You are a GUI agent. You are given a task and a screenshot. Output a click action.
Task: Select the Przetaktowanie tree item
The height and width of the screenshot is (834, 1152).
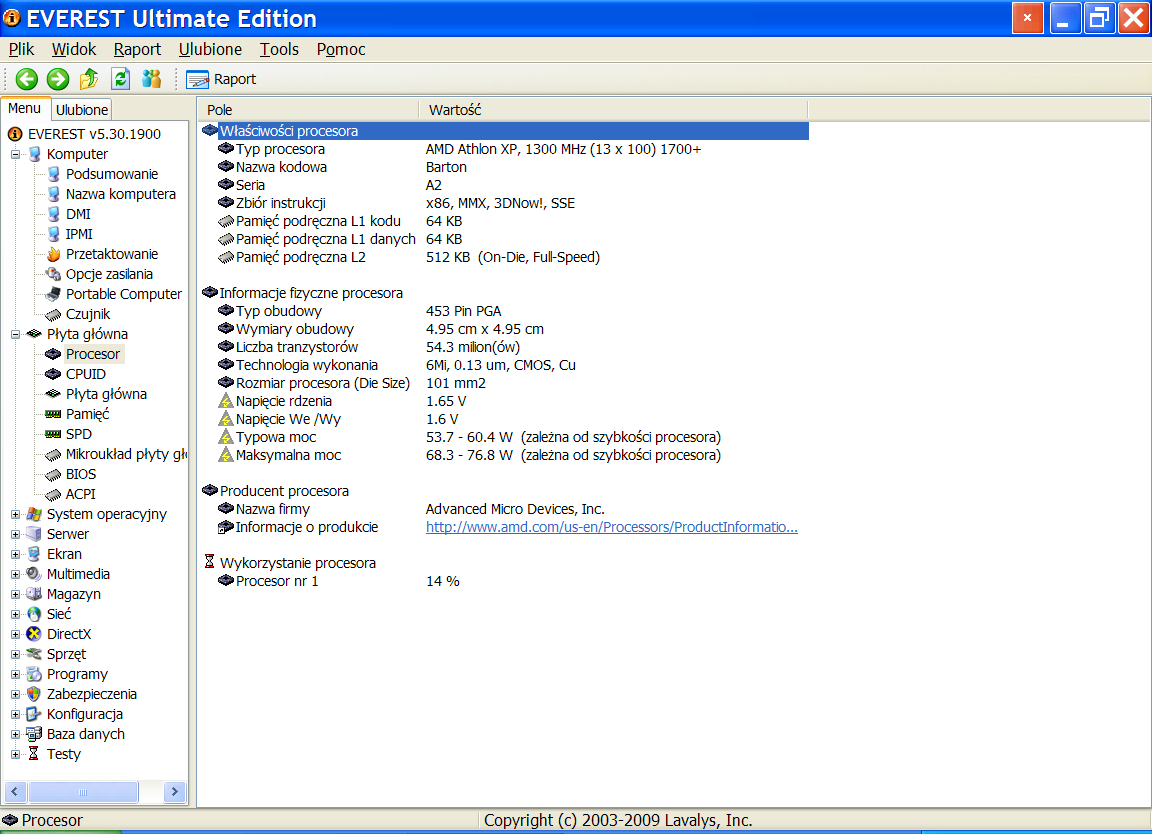click(x=111, y=254)
